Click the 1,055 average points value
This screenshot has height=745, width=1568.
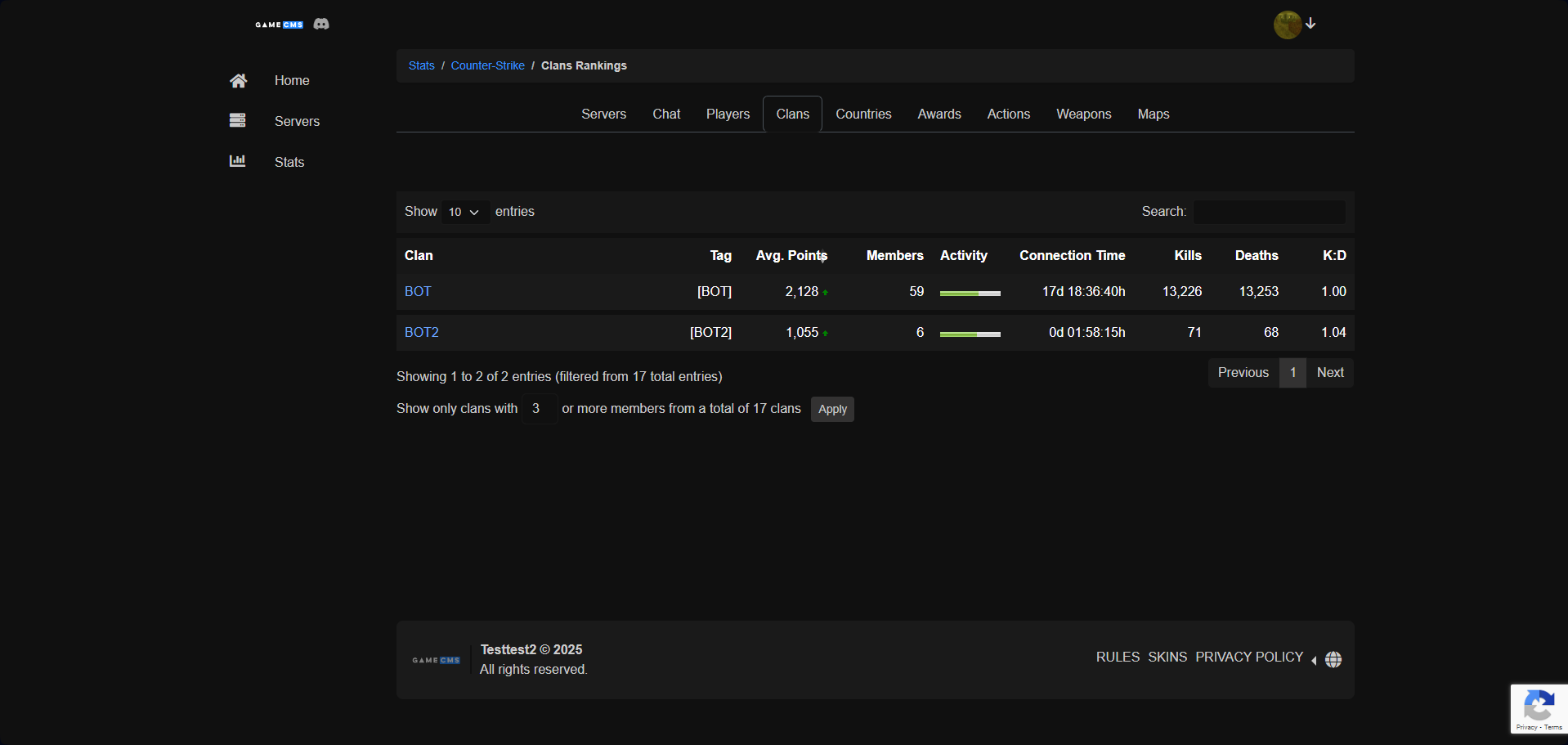point(801,332)
